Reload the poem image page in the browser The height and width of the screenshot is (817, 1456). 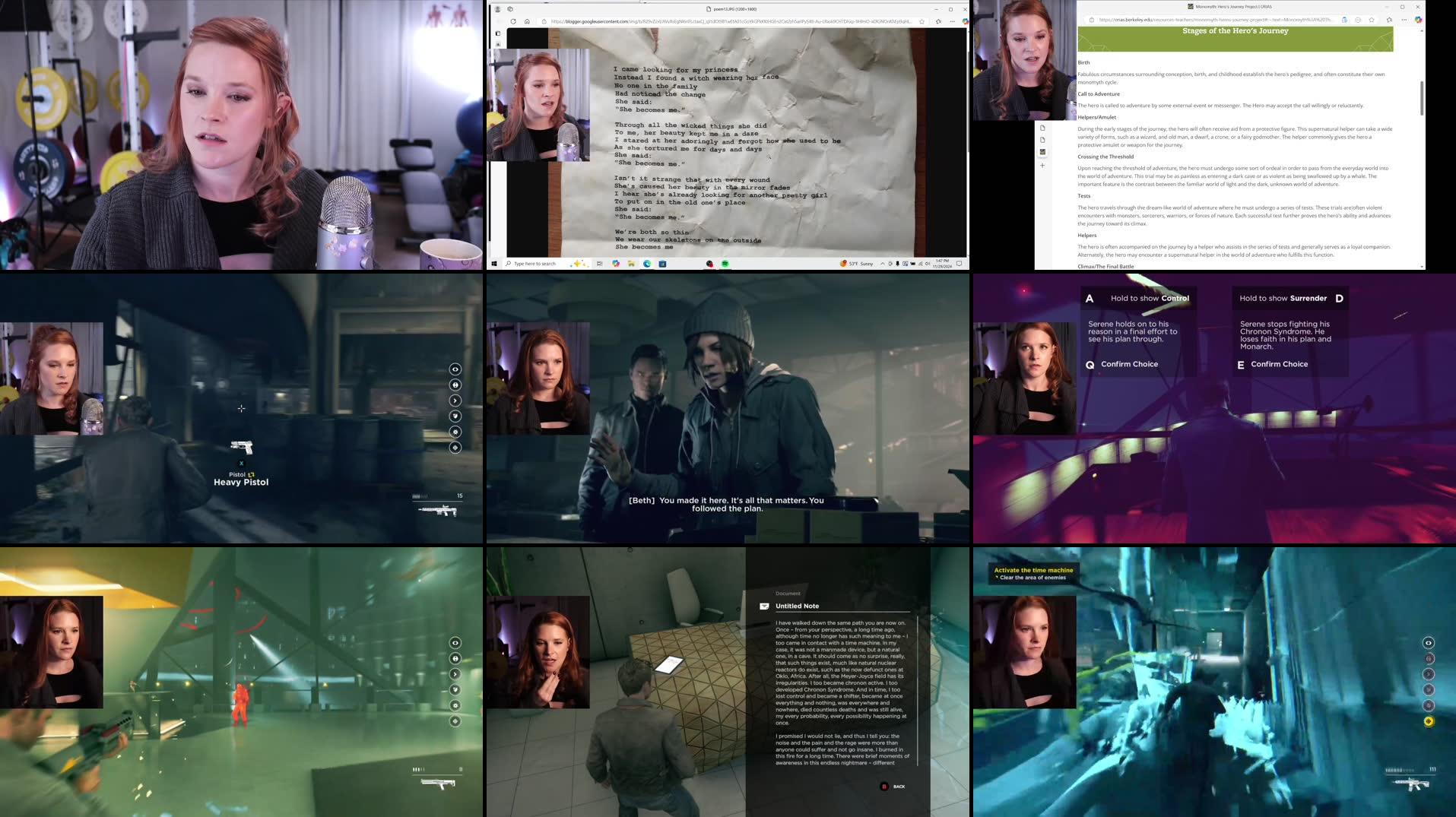(x=513, y=21)
